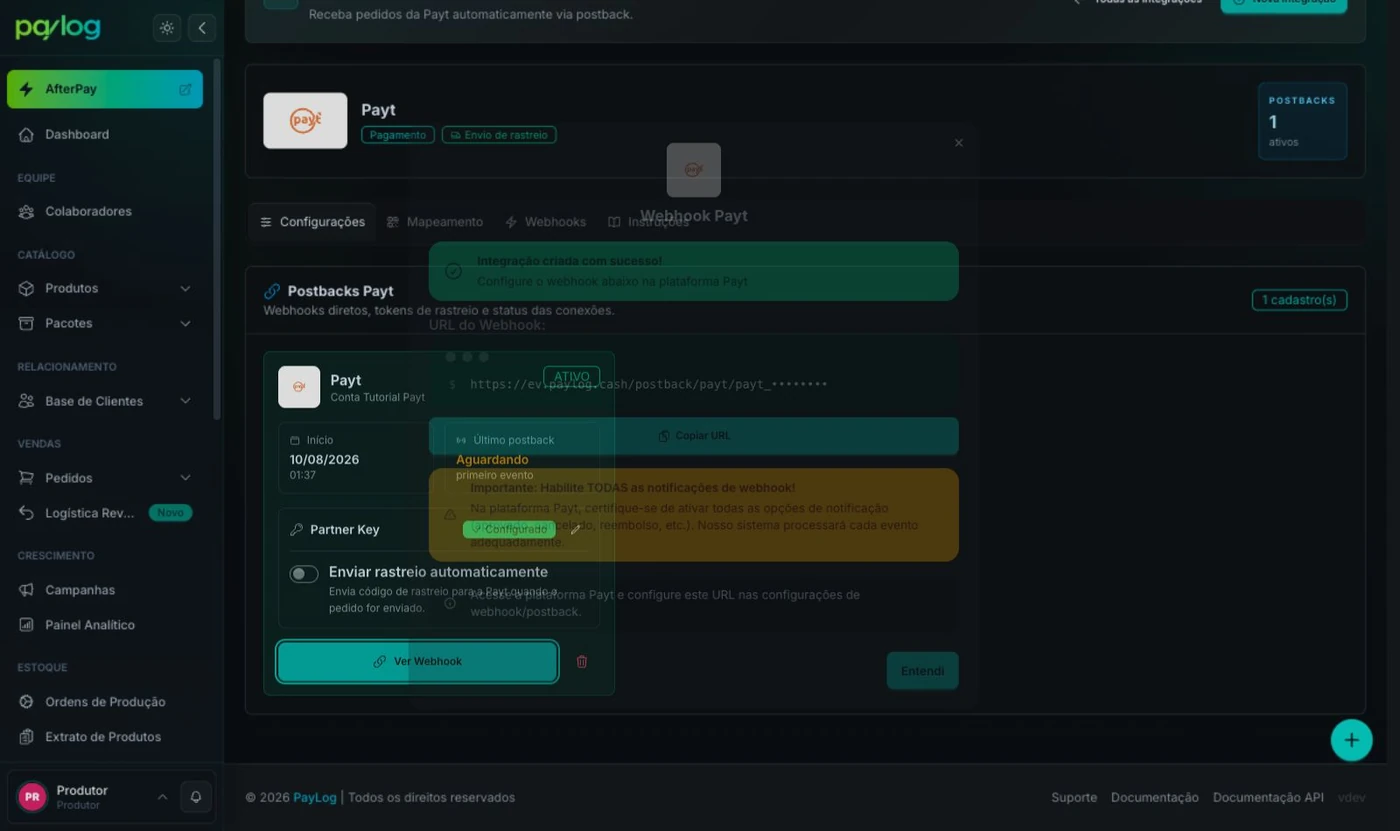
Task: Expand Base de Clientes submenu
Action: pyautogui.click(x=185, y=401)
